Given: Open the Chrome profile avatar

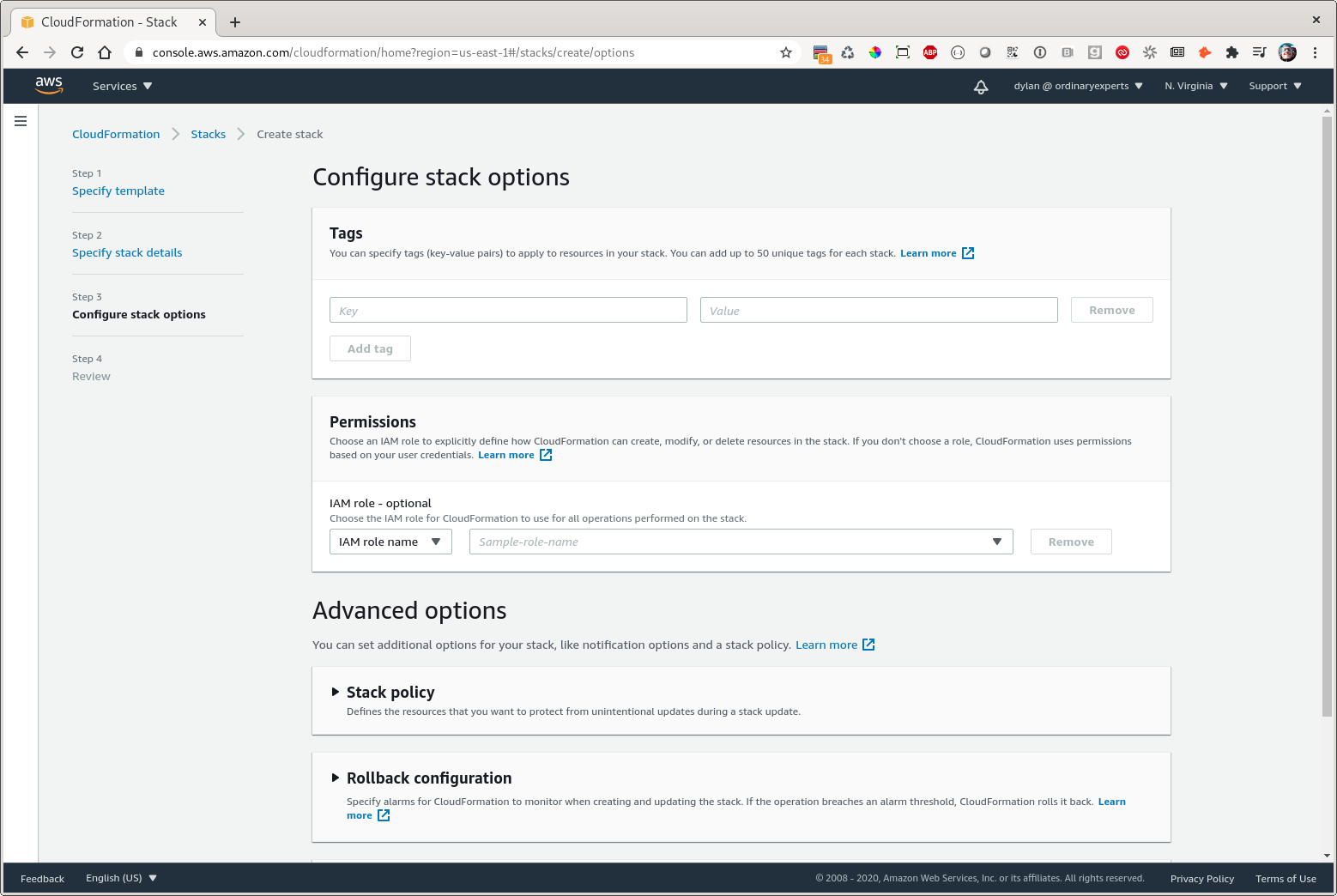Looking at the screenshot, I should pos(1287,52).
